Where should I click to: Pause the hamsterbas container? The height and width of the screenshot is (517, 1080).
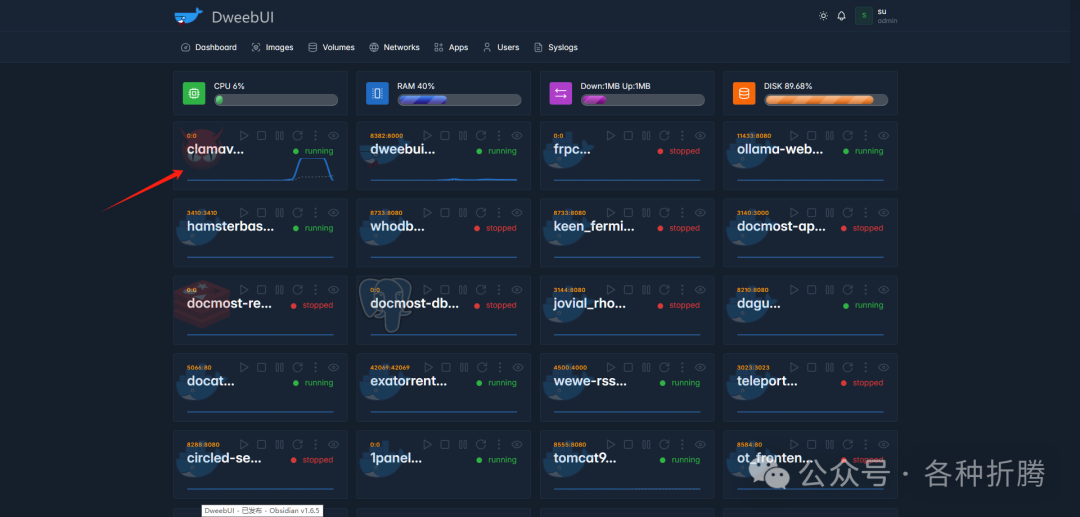pyautogui.click(x=280, y=213)
